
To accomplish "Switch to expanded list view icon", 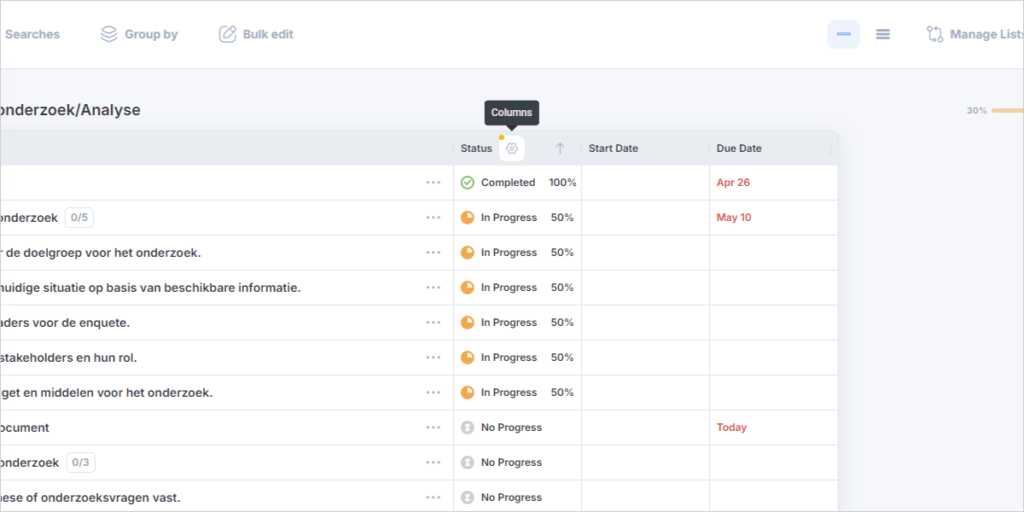I will point(883,34).
